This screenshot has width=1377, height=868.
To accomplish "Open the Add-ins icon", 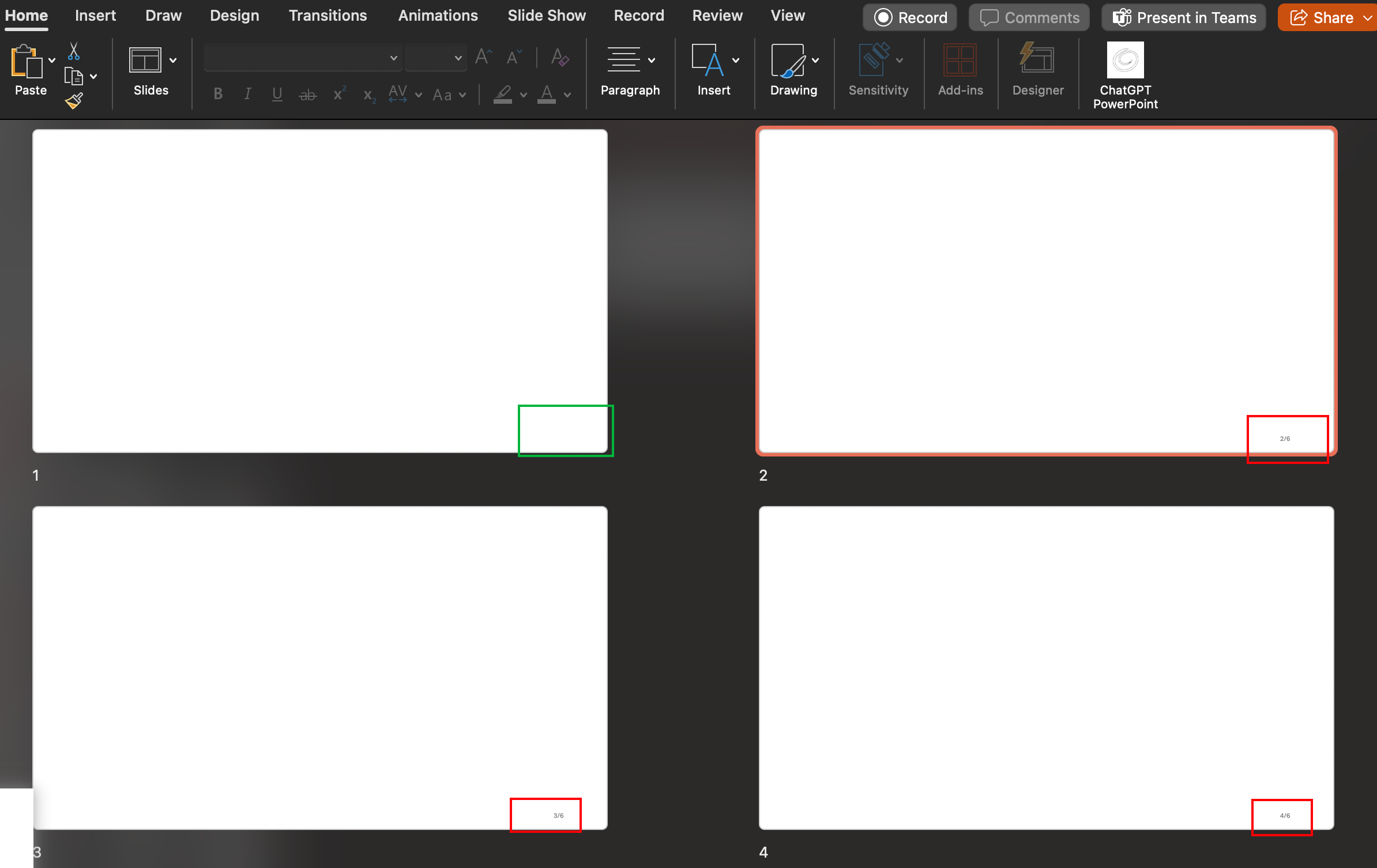I will (960, 61).
